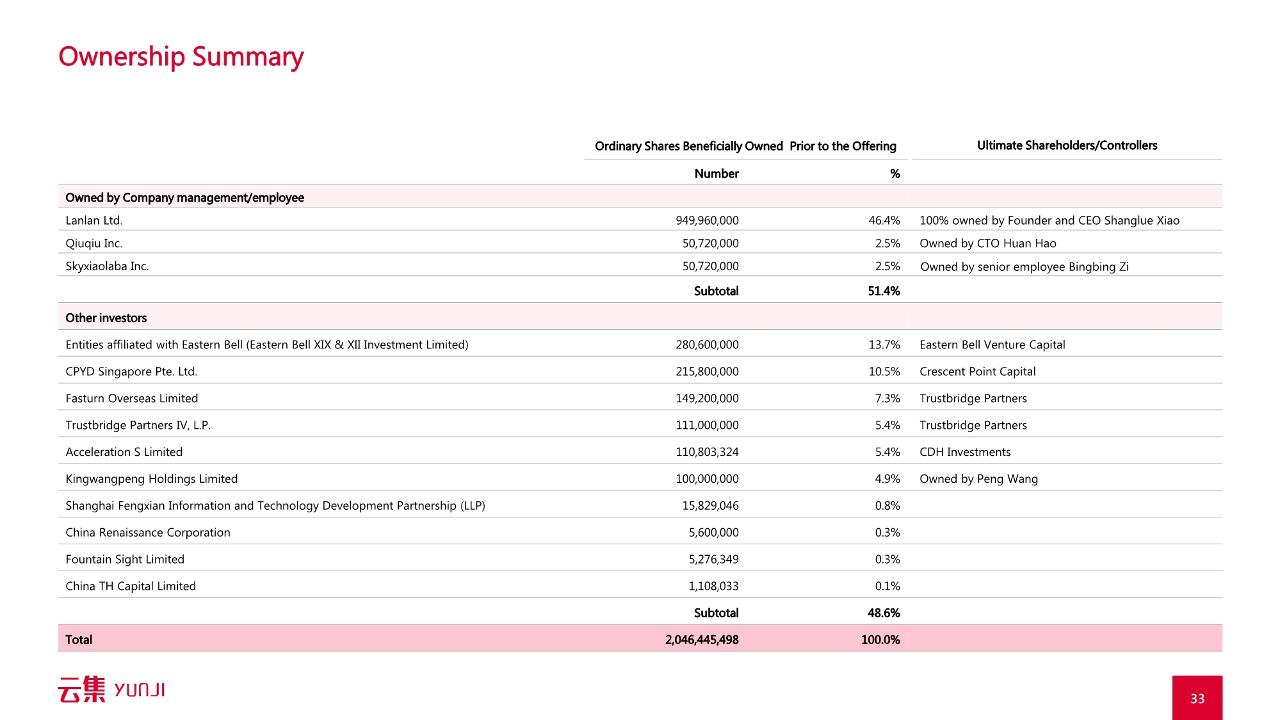Click 10.5% in CPYD Singapore row
The height and width of the screenshot is (720, 1280).
884,371
